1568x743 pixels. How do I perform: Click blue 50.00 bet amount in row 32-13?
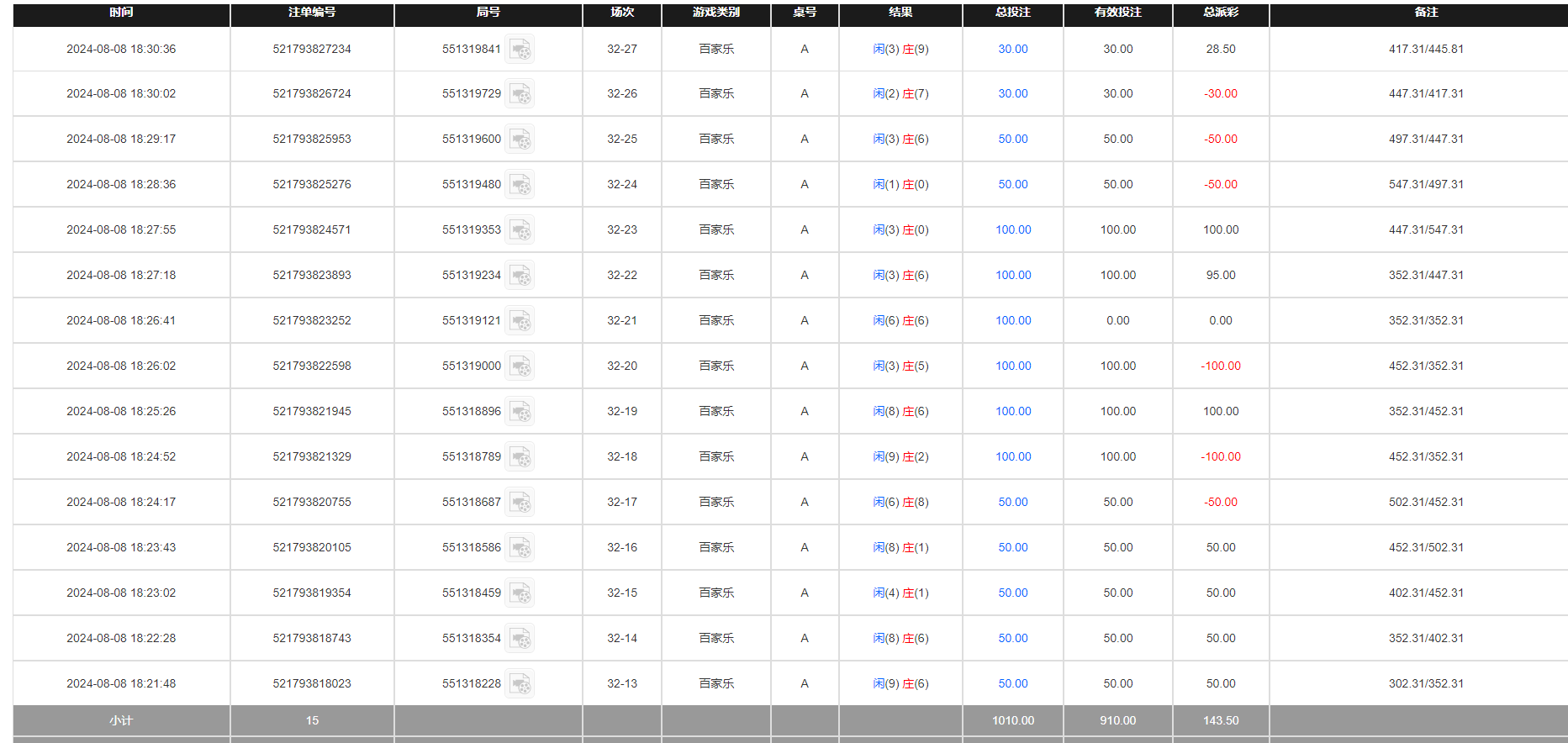coord(1012,683)
